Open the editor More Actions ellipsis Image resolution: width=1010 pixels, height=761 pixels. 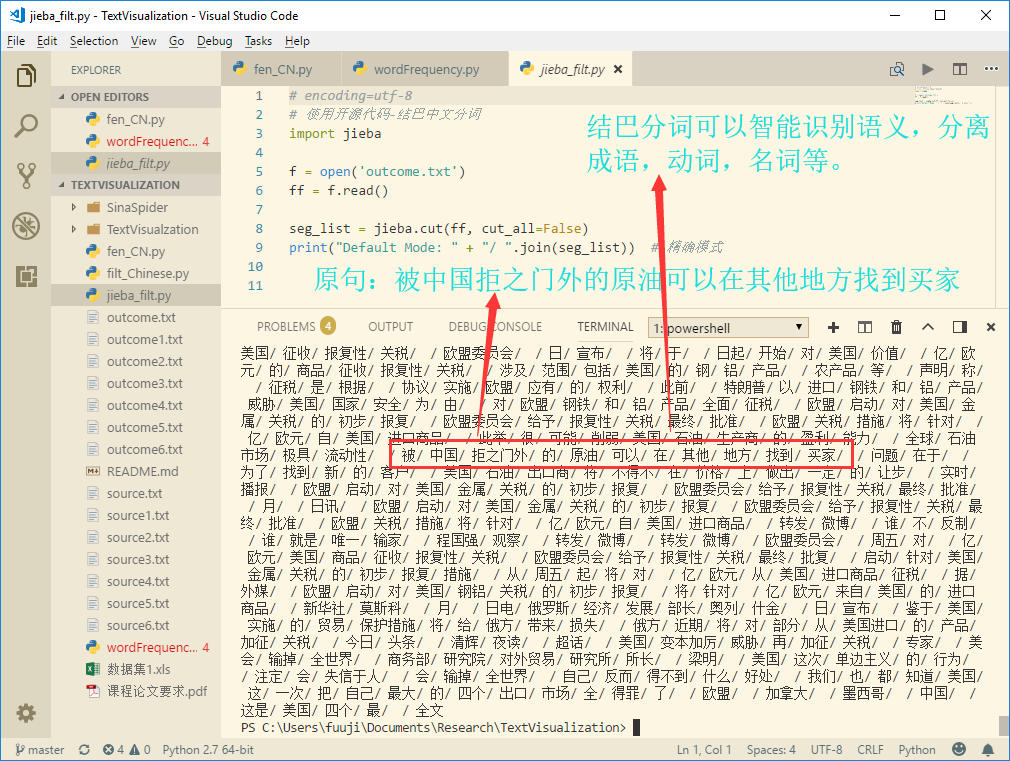point(991,69)
